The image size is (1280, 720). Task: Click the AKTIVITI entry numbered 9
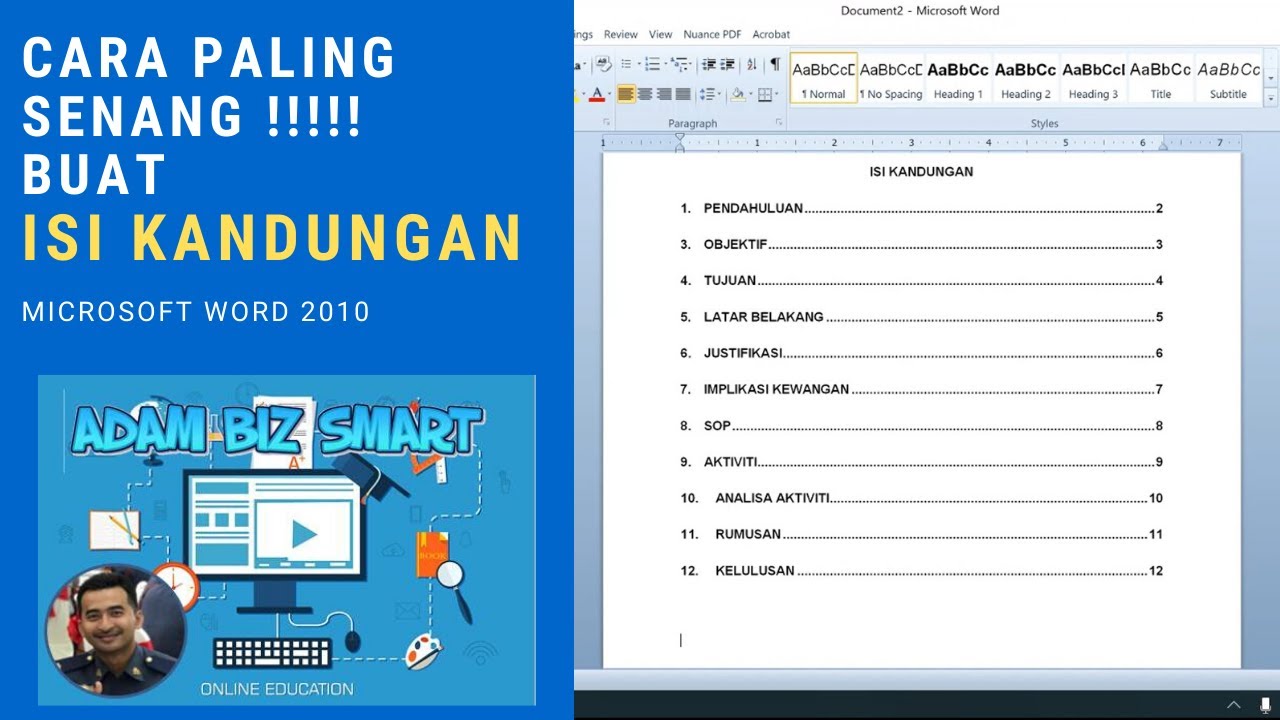point(921,462)
